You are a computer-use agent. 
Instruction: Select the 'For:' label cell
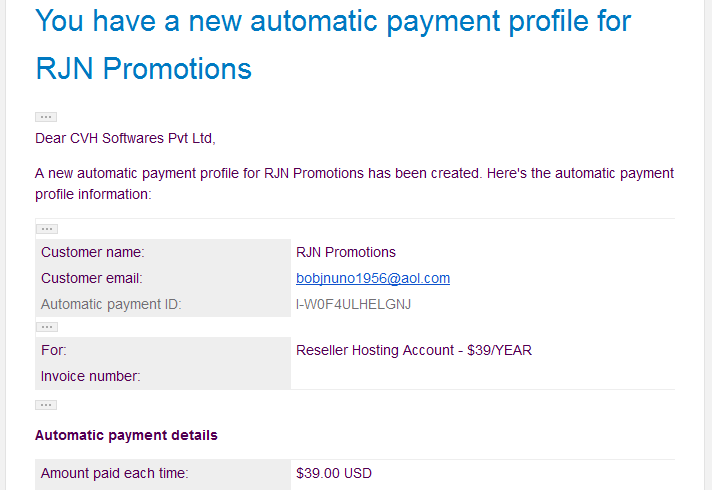tap(163, 350)
